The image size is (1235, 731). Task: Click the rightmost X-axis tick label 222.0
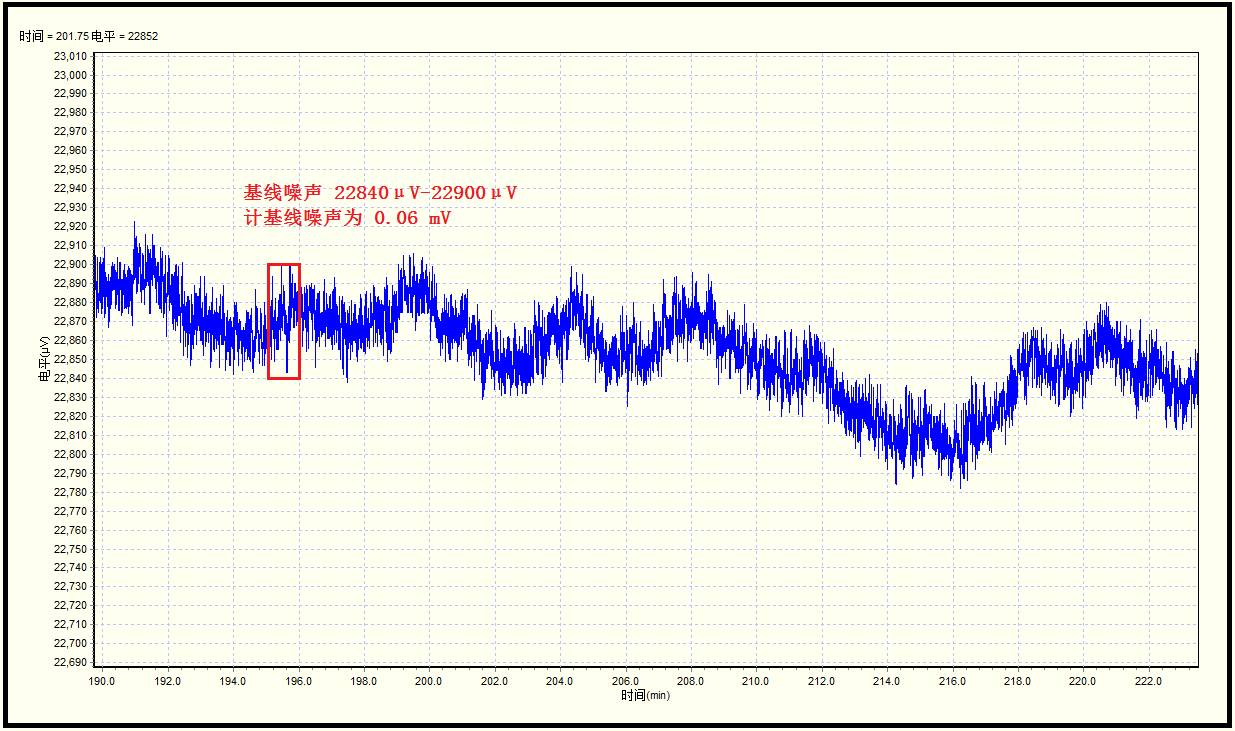point(1147,681)
